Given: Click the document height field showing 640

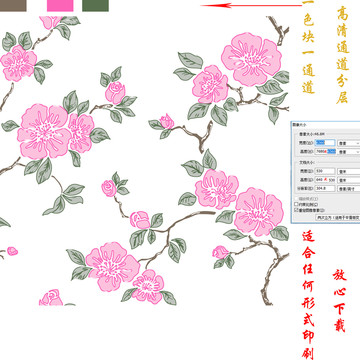Looking at the screenshot, I should (x=325, y=180).
